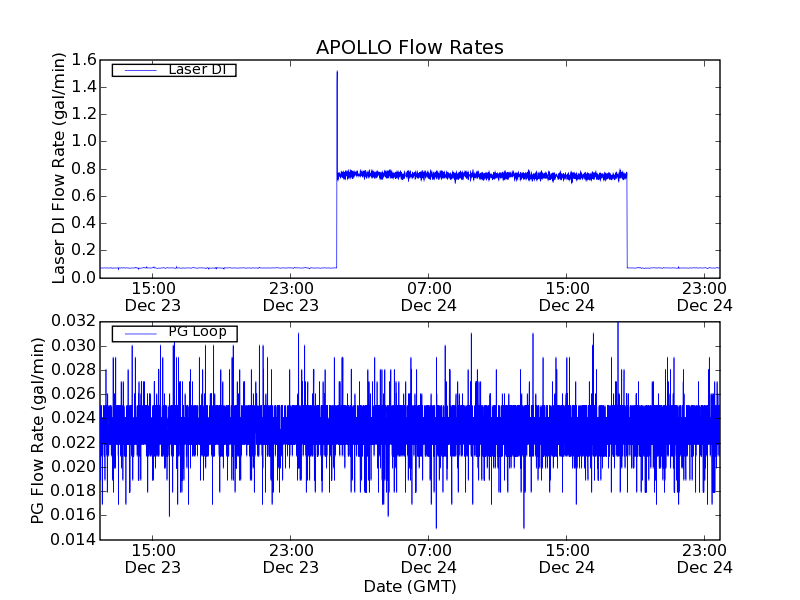Click top chart's 23:00 Dec 23 label
Viewport: 800px width, 600px height.
(x=291, y=297)
